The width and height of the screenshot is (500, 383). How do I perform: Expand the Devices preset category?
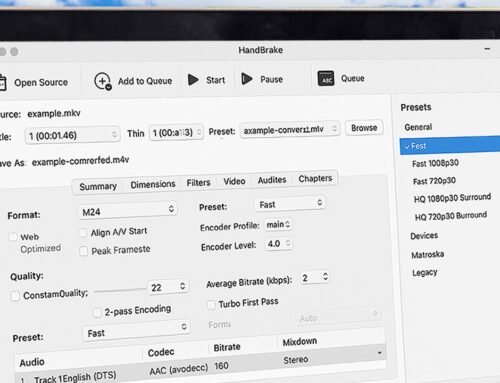coord(424,236)
